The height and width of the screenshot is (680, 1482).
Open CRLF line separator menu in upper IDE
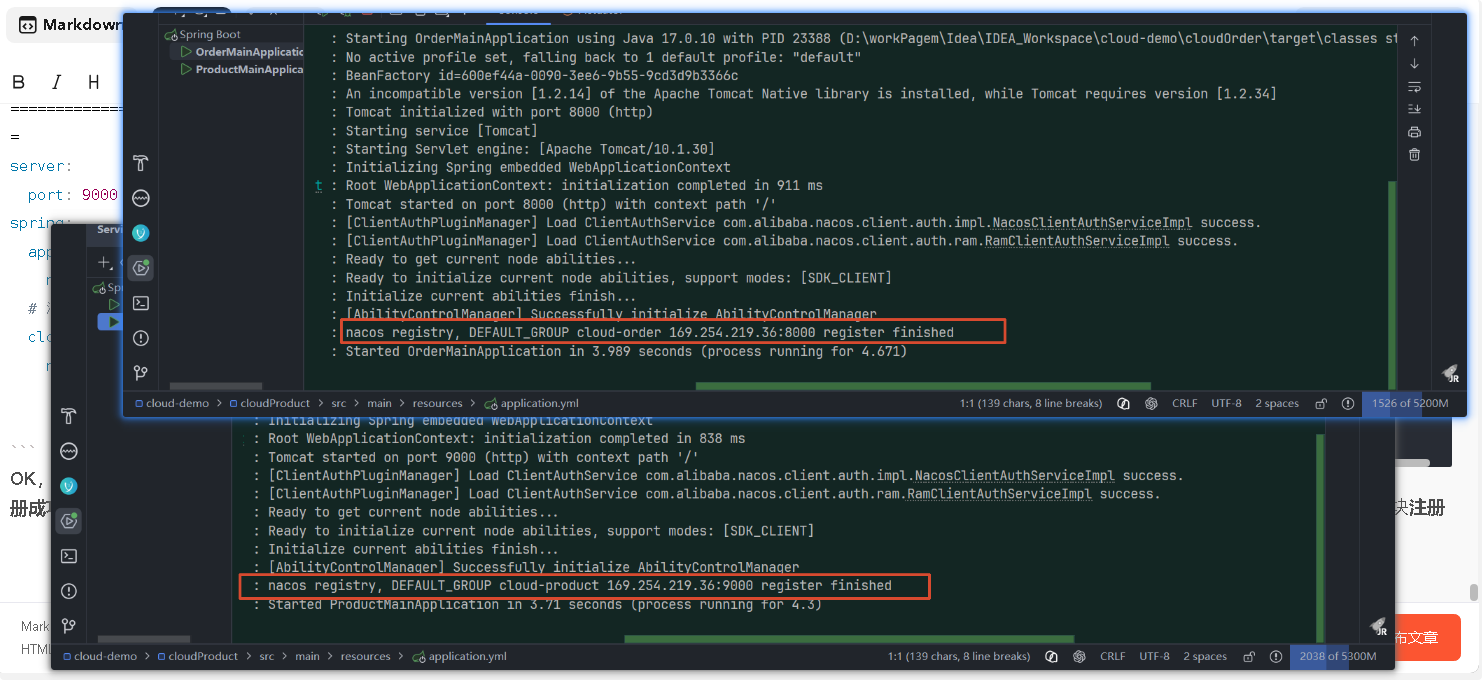tap(1184, 404)
